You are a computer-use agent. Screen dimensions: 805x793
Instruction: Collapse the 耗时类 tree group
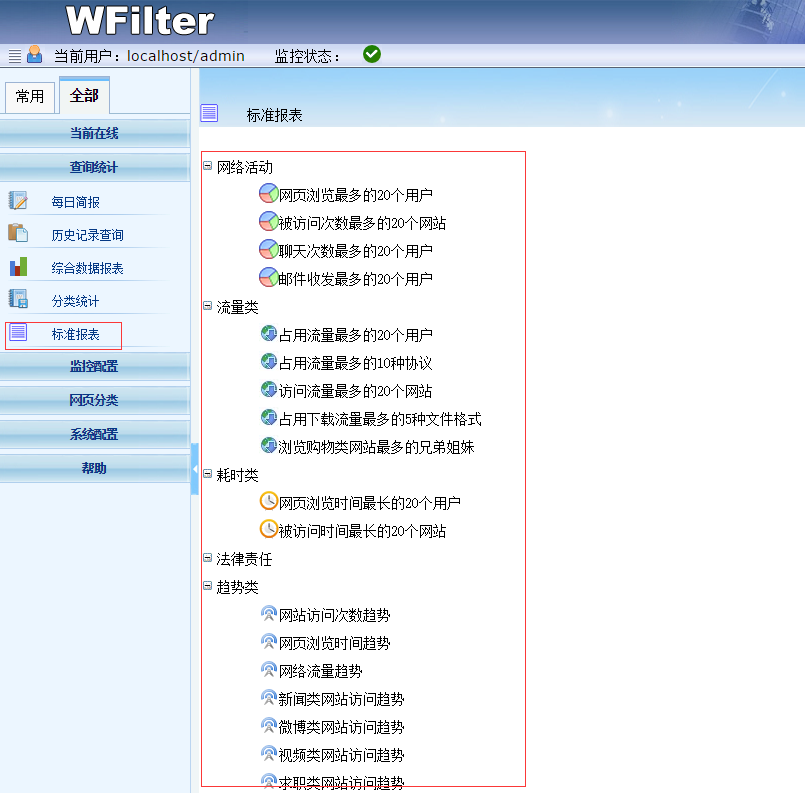[x=207, y=474]
